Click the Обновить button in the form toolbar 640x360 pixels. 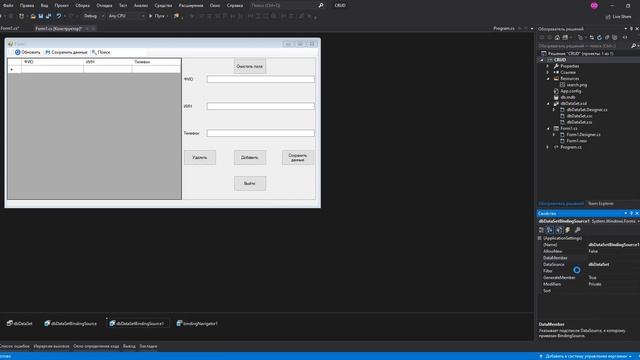point(28,52)
